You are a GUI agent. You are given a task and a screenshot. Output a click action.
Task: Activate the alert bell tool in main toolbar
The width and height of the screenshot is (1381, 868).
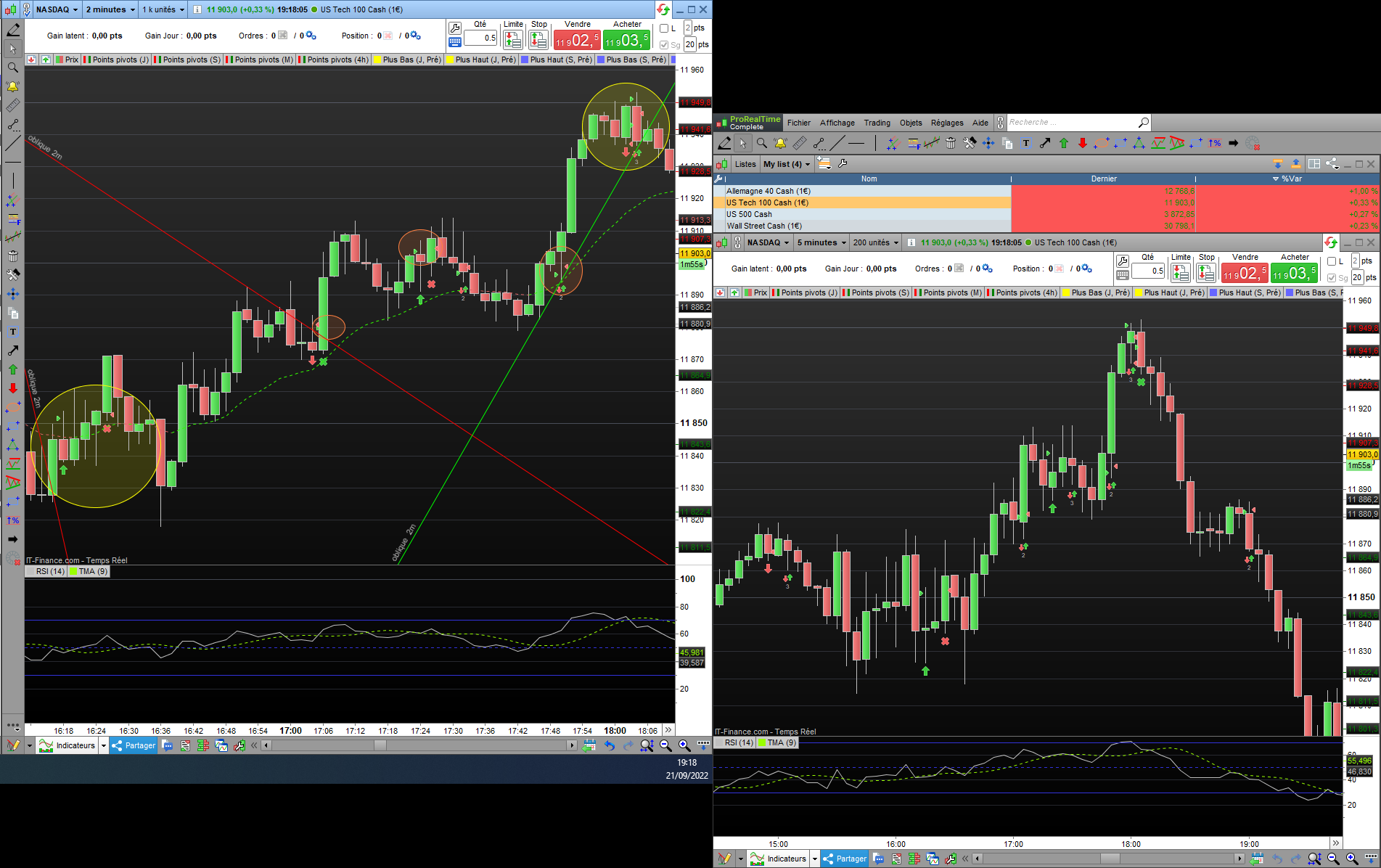point(780,143)
